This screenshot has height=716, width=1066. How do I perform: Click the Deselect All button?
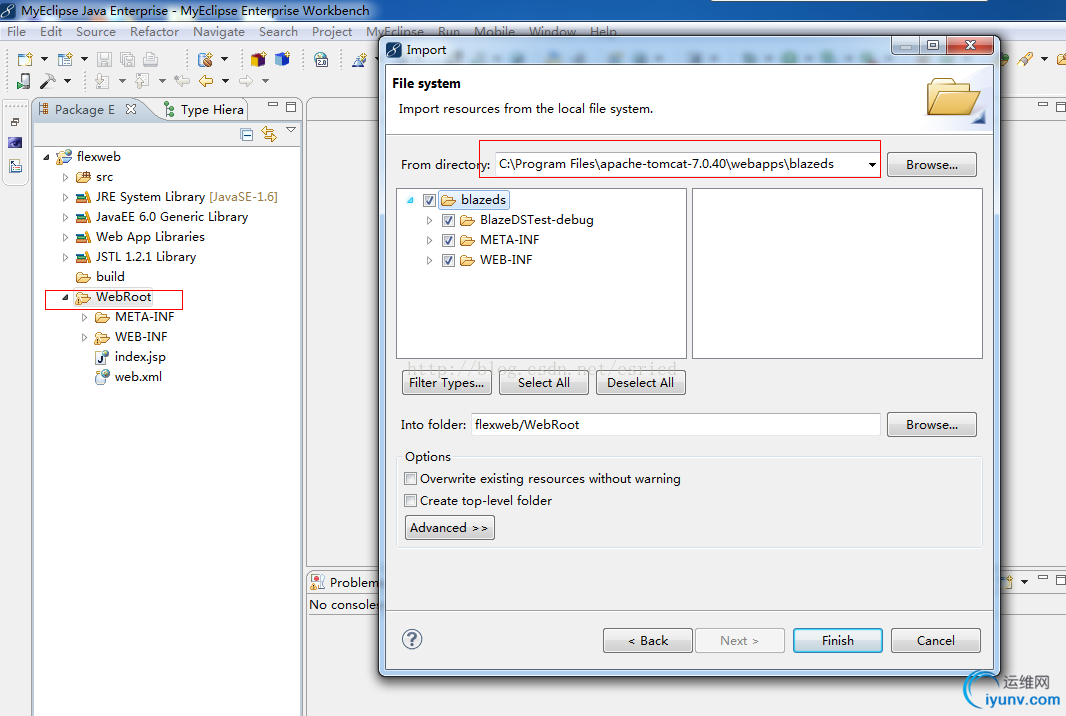tap(640, 383)
